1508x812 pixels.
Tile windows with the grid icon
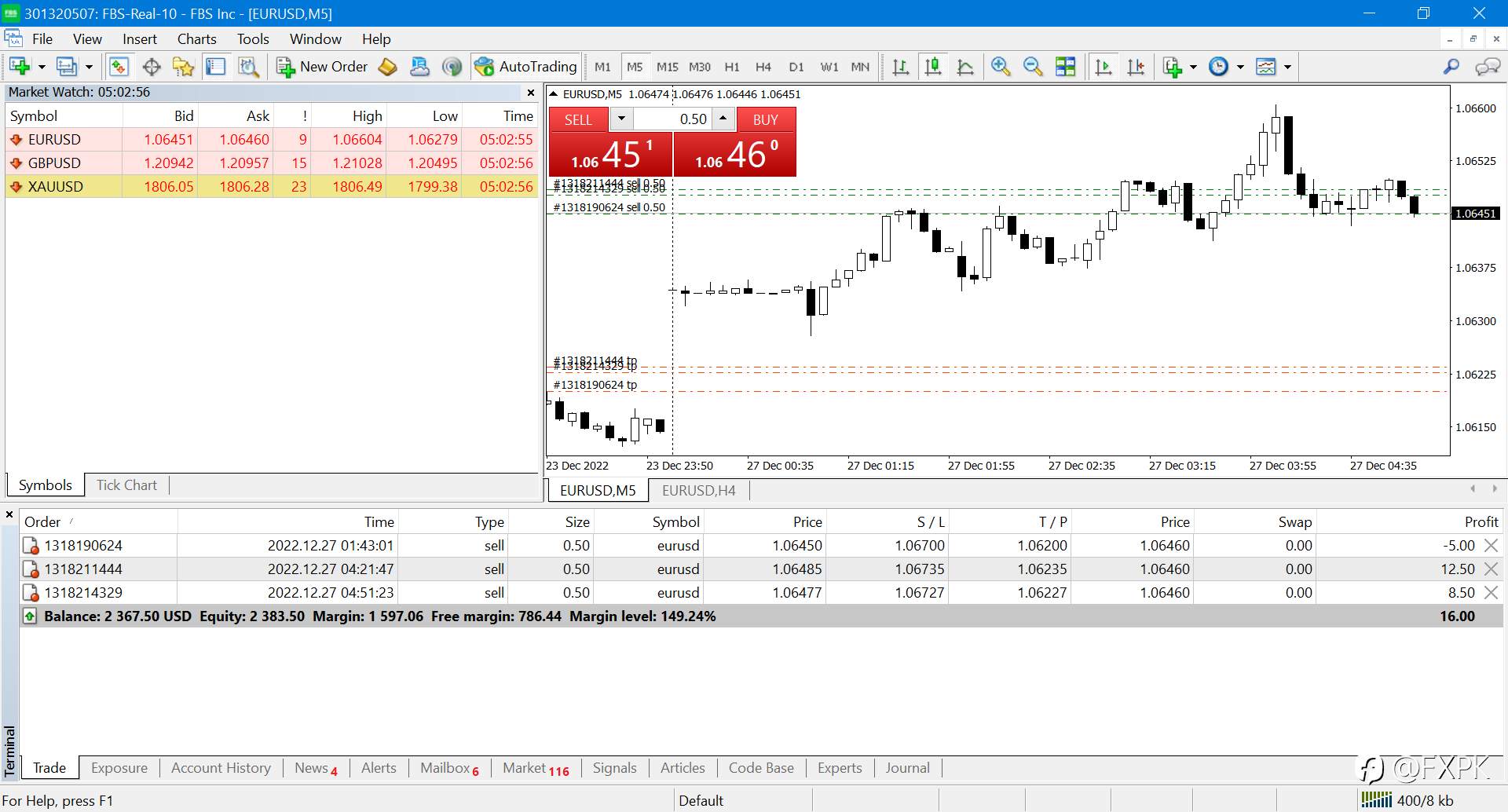click(x=1065, y=67)
